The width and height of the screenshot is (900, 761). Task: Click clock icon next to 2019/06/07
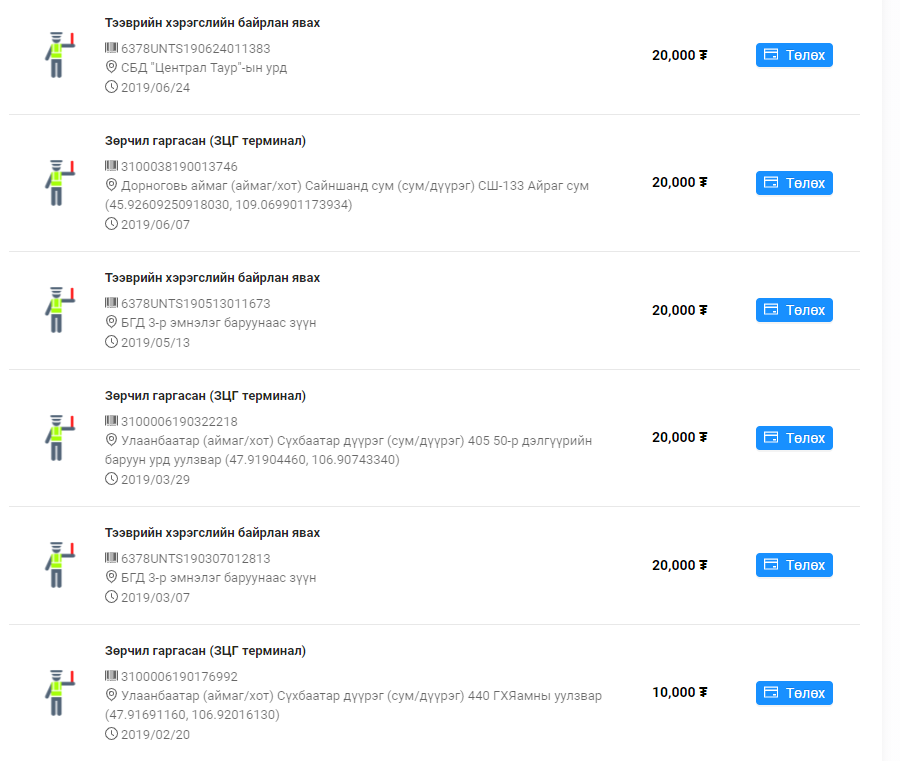click(x=111, y=224)
